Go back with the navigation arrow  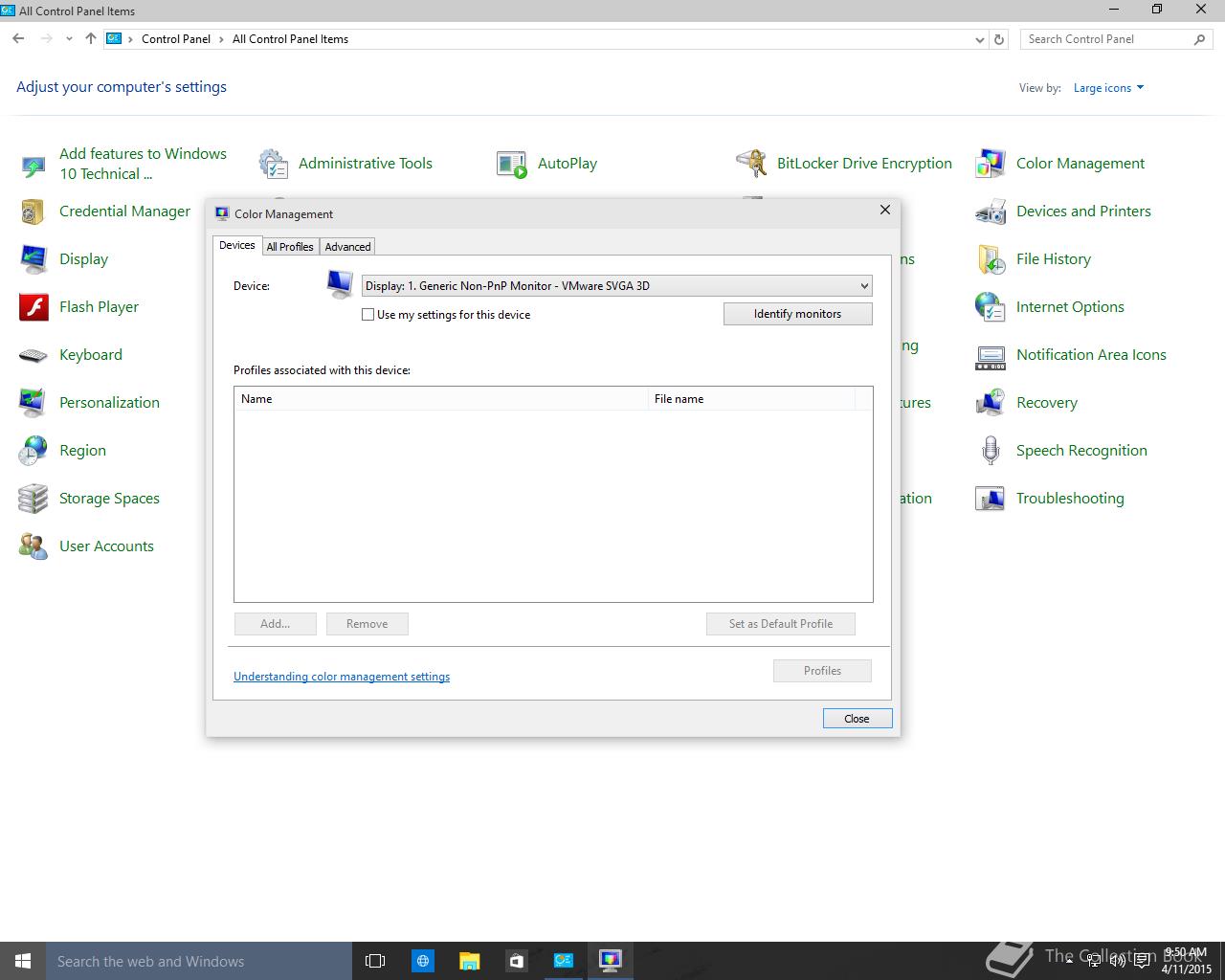click(18, 39)
